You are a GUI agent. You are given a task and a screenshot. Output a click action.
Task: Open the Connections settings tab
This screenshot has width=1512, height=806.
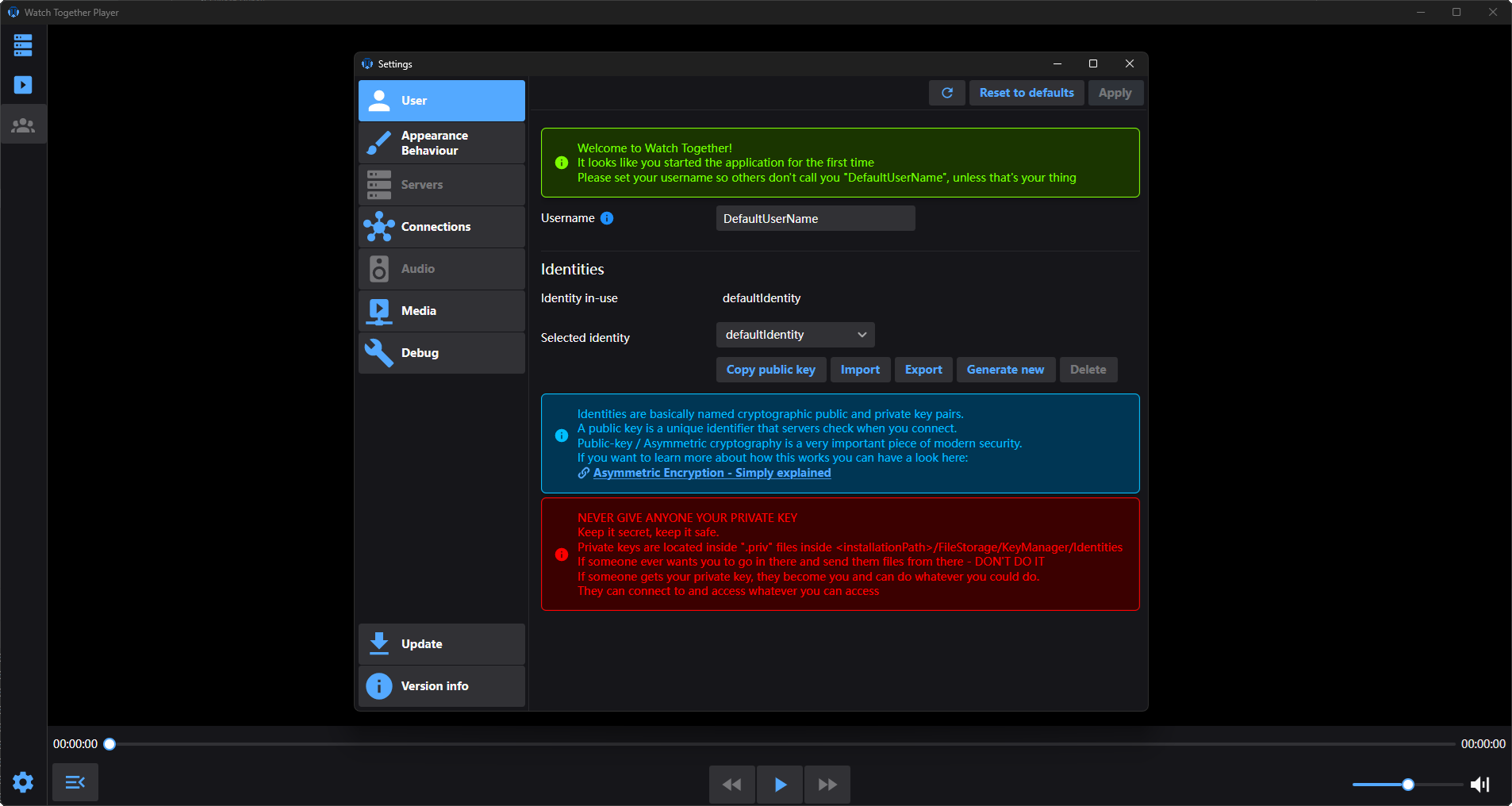pos(442,227)
